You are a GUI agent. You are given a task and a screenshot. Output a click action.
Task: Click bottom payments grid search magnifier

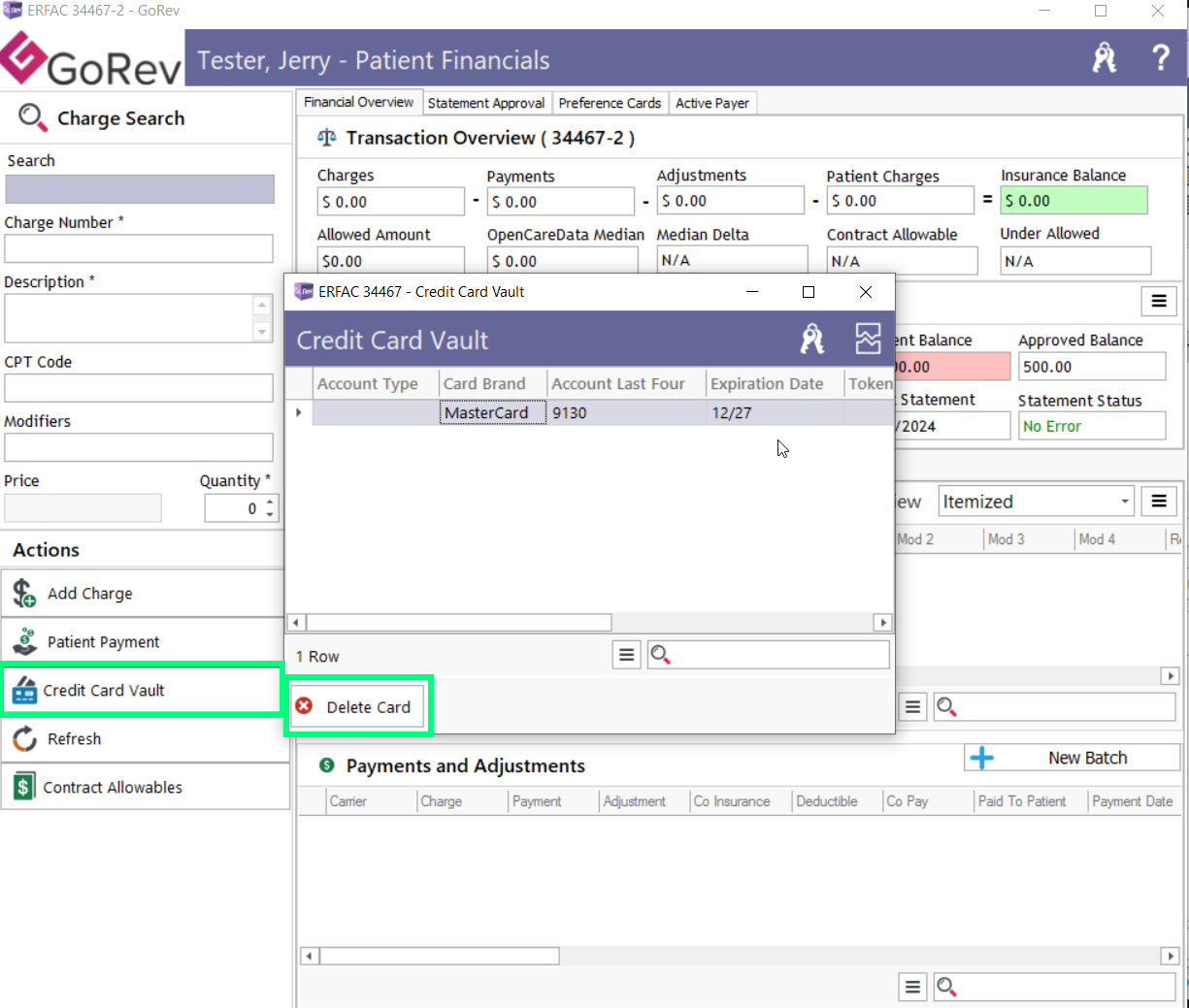(946, 988)
